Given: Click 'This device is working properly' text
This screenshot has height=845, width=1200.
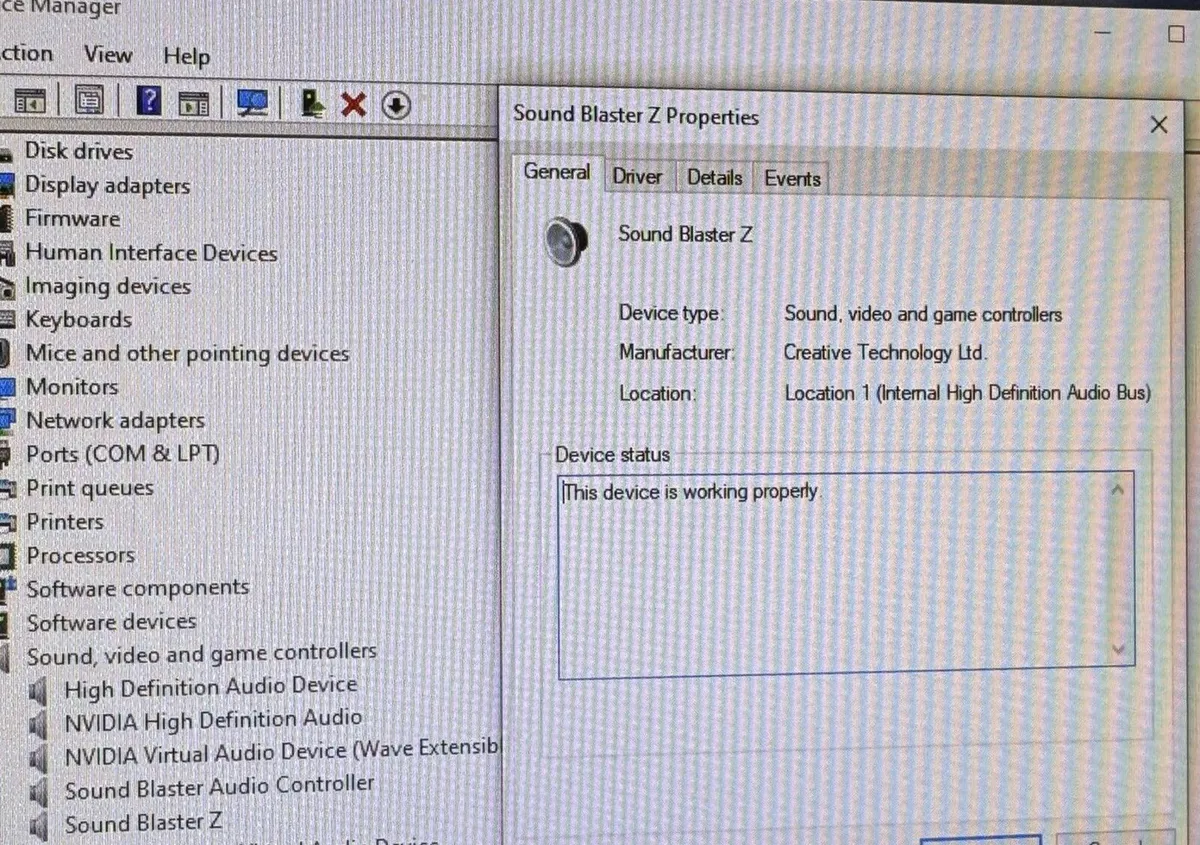Looking at the screenshot, I should [691, 492].
